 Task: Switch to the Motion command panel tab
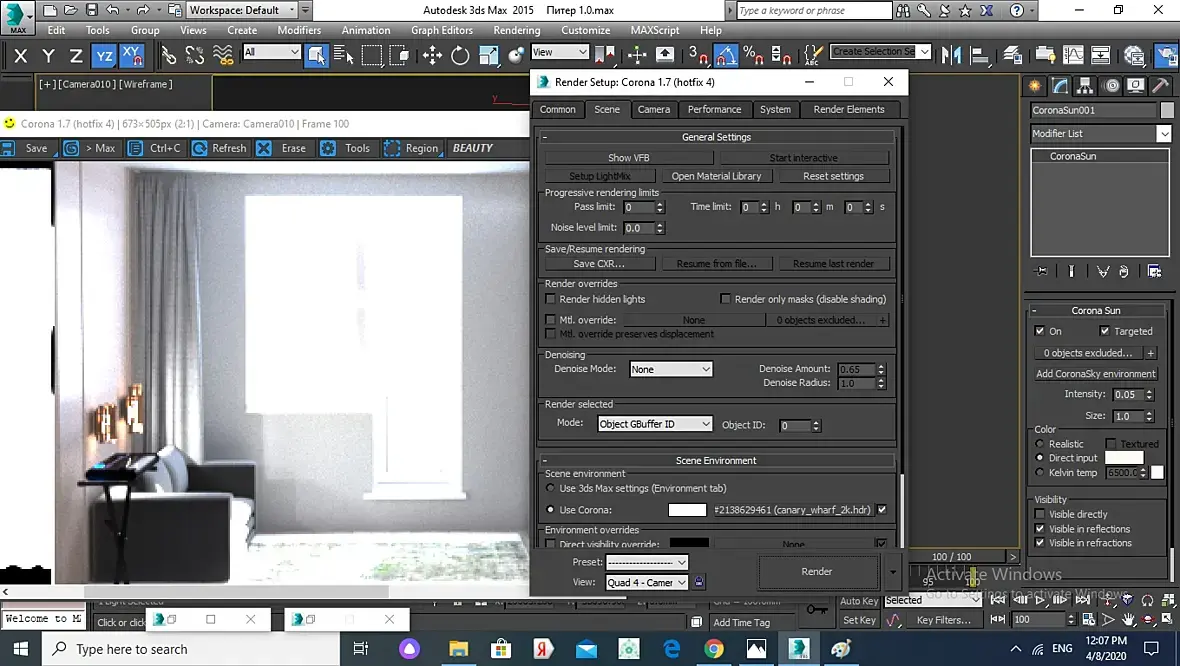pos(1112,86)
